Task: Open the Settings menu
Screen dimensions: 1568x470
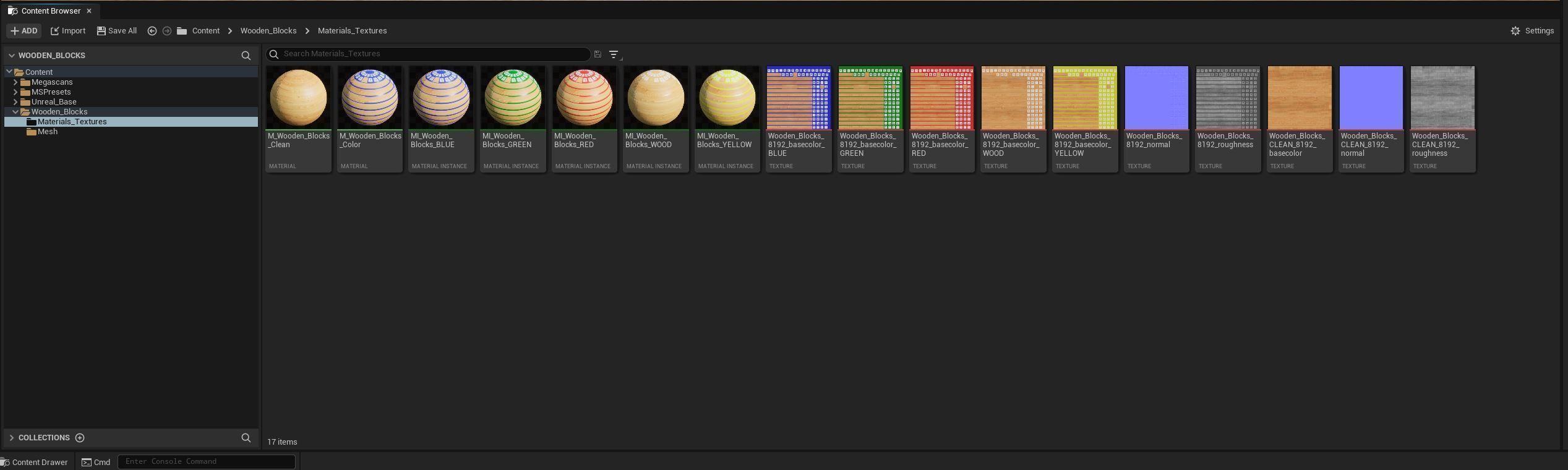Action: pos(1532,31)
